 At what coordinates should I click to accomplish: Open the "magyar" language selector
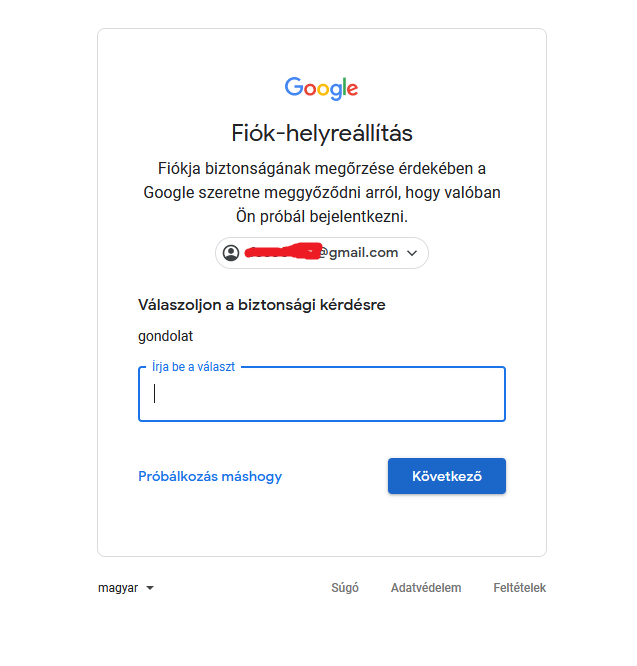point(118,588)
